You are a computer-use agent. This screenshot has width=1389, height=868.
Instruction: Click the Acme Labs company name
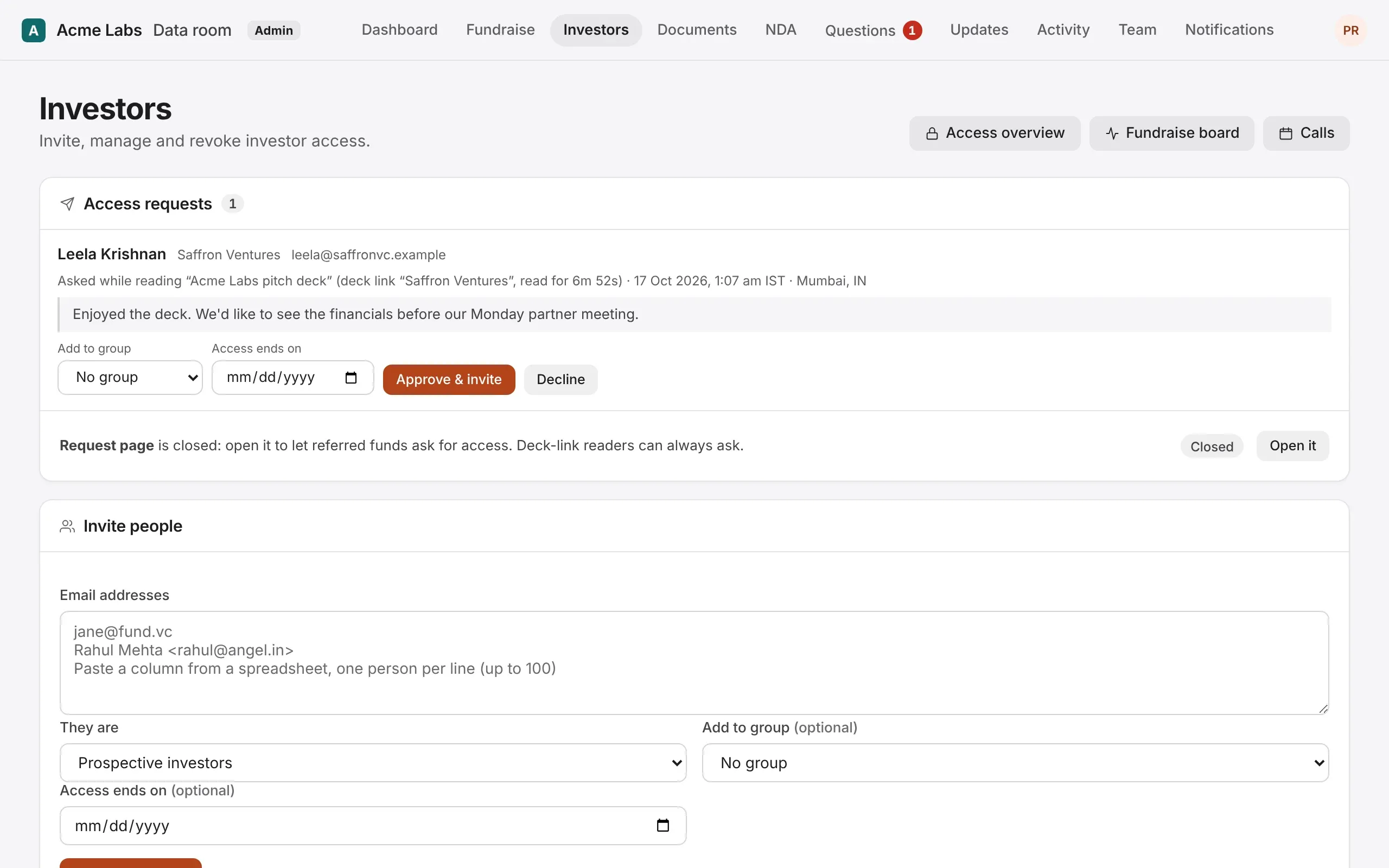pos(99,30)
